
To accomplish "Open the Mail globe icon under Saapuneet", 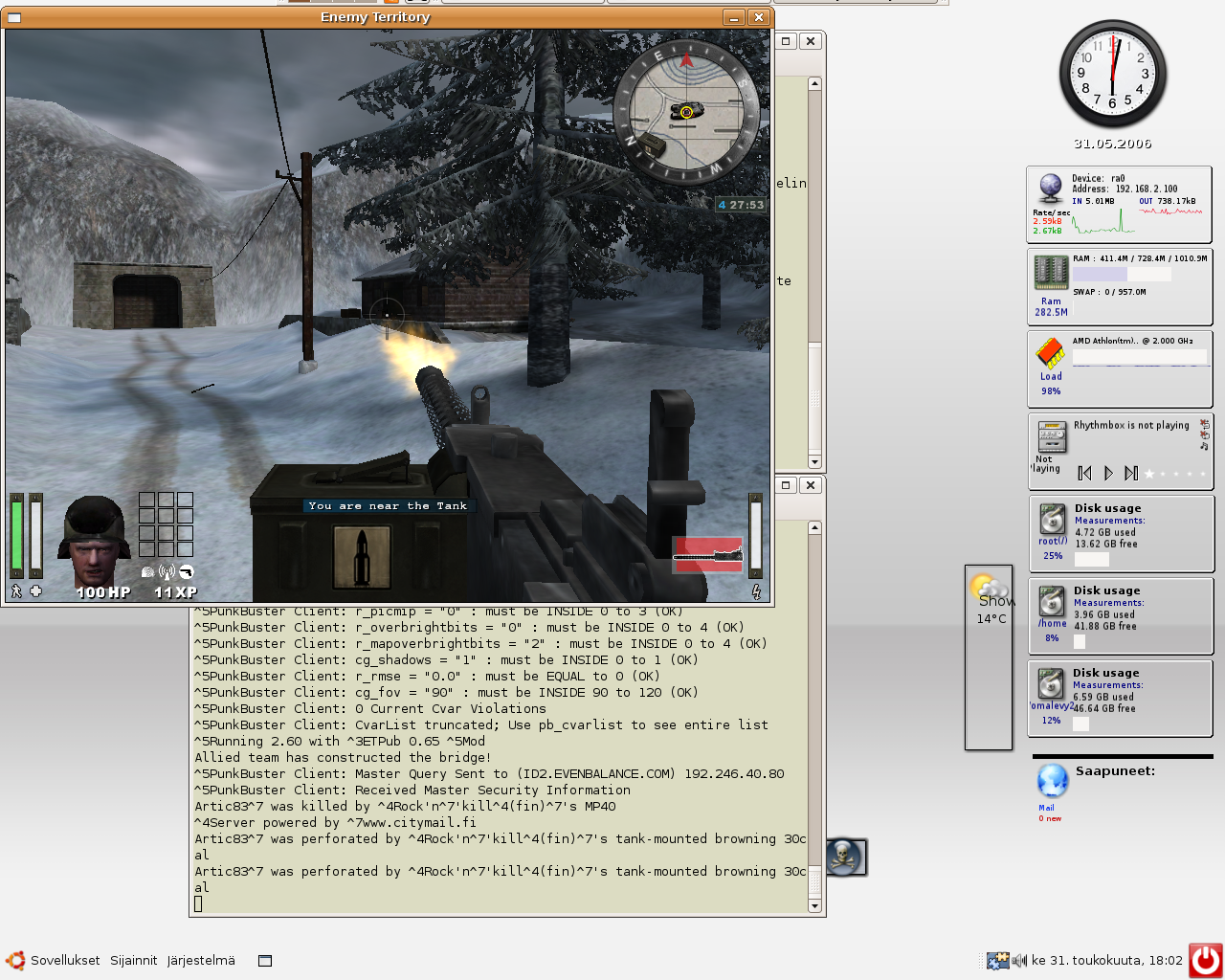I will [1052, 781].
